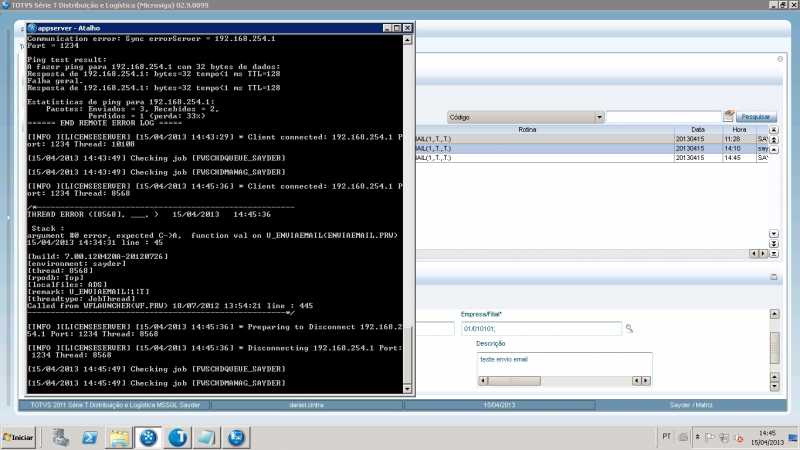Click the filter icon left of Pesquisar
Image resolution: width=800 pixels, height=450 pixels.
tap(729, 116)
